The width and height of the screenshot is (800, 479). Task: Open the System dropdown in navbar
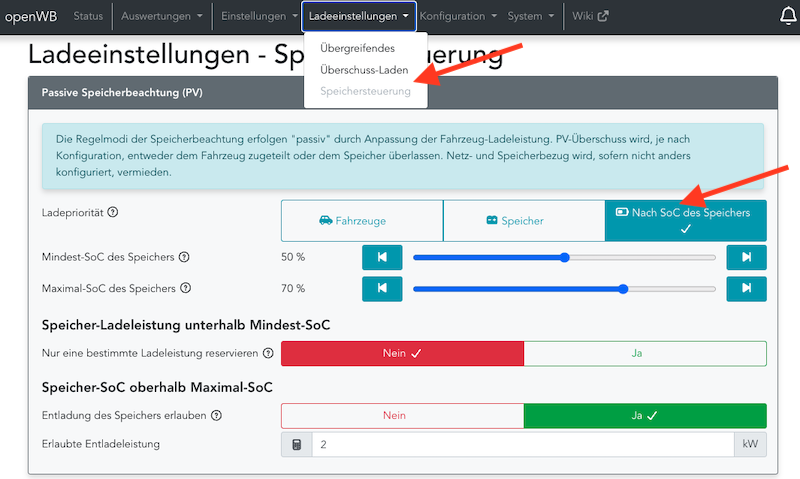tap(531, 16)
